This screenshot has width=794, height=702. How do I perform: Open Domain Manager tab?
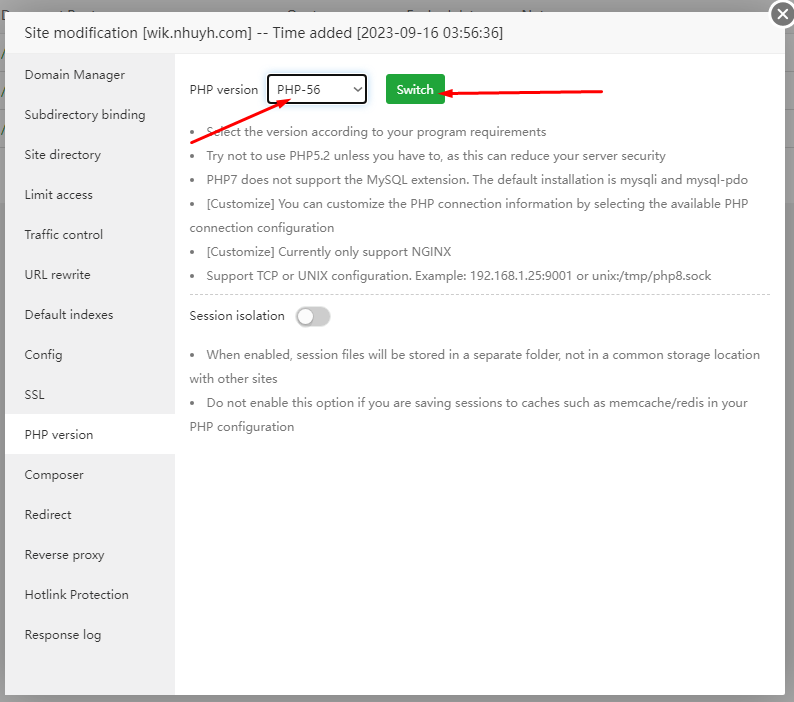coord(90,74)
